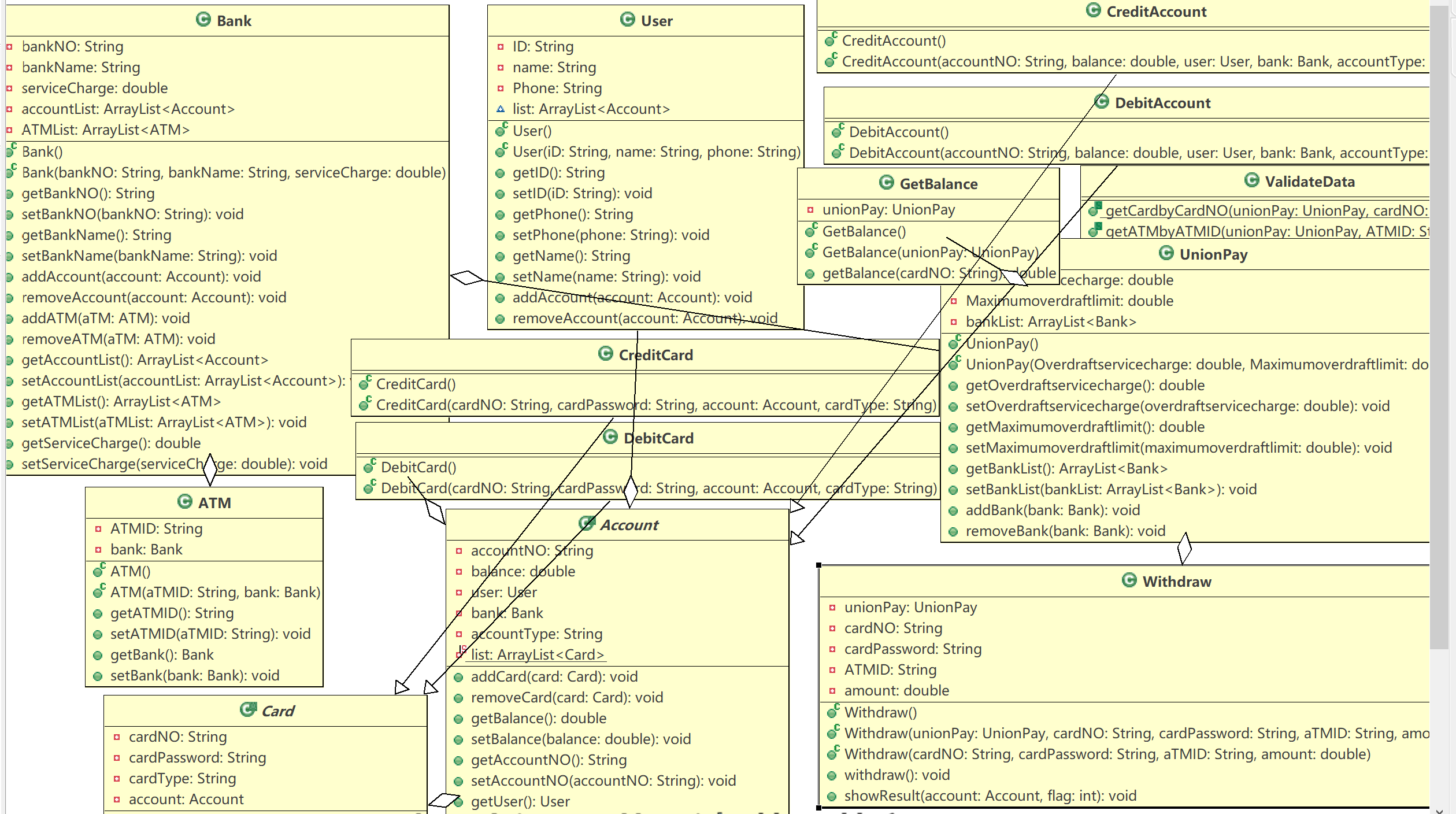The height and width of the screenshot is (814, 1456).
Task: Click the User class icon
Action: tap(627, 20)
